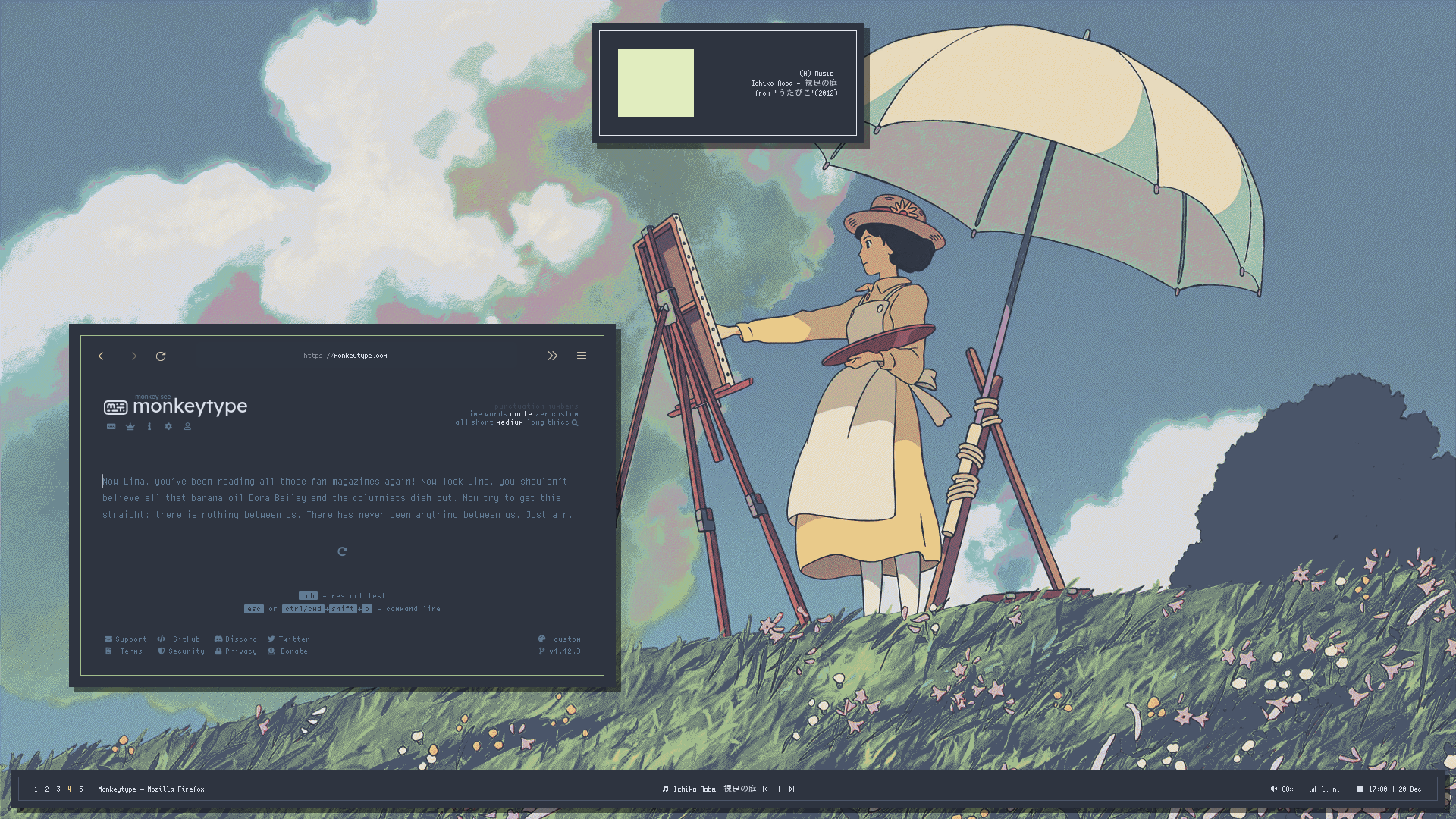
Task: Search quotes with the magnifier icon
Action: (x=575, y=423)
